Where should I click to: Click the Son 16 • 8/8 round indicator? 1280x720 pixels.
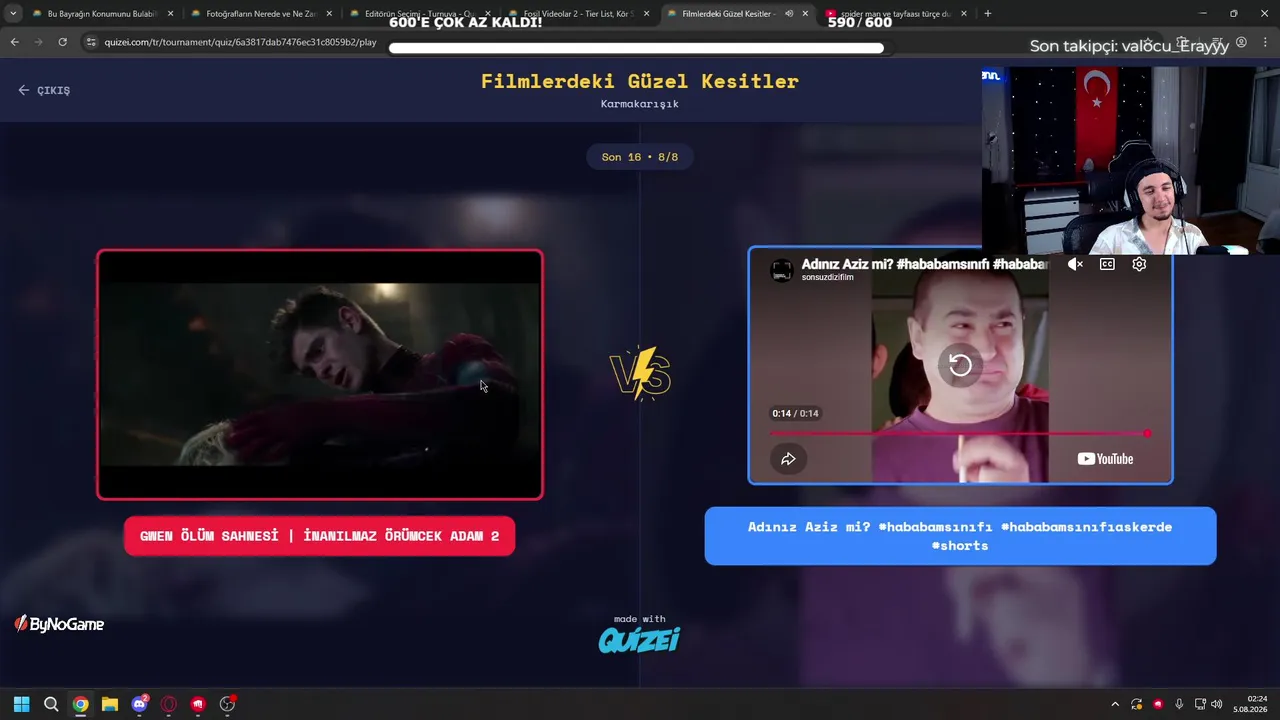pyautogui.click(x=640, y=157)
